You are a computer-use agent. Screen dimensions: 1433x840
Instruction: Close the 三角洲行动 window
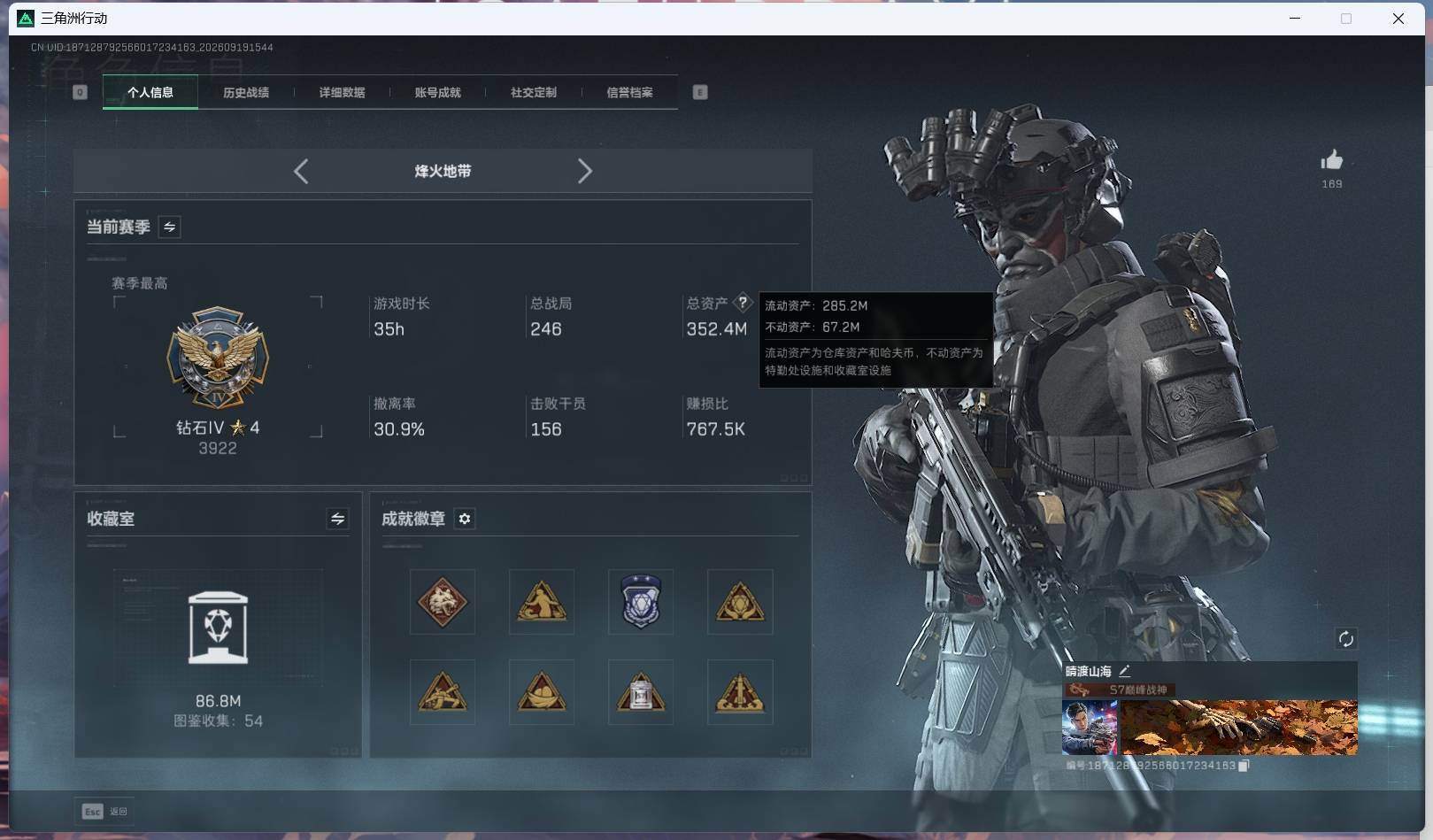(x=1398, y=19)
